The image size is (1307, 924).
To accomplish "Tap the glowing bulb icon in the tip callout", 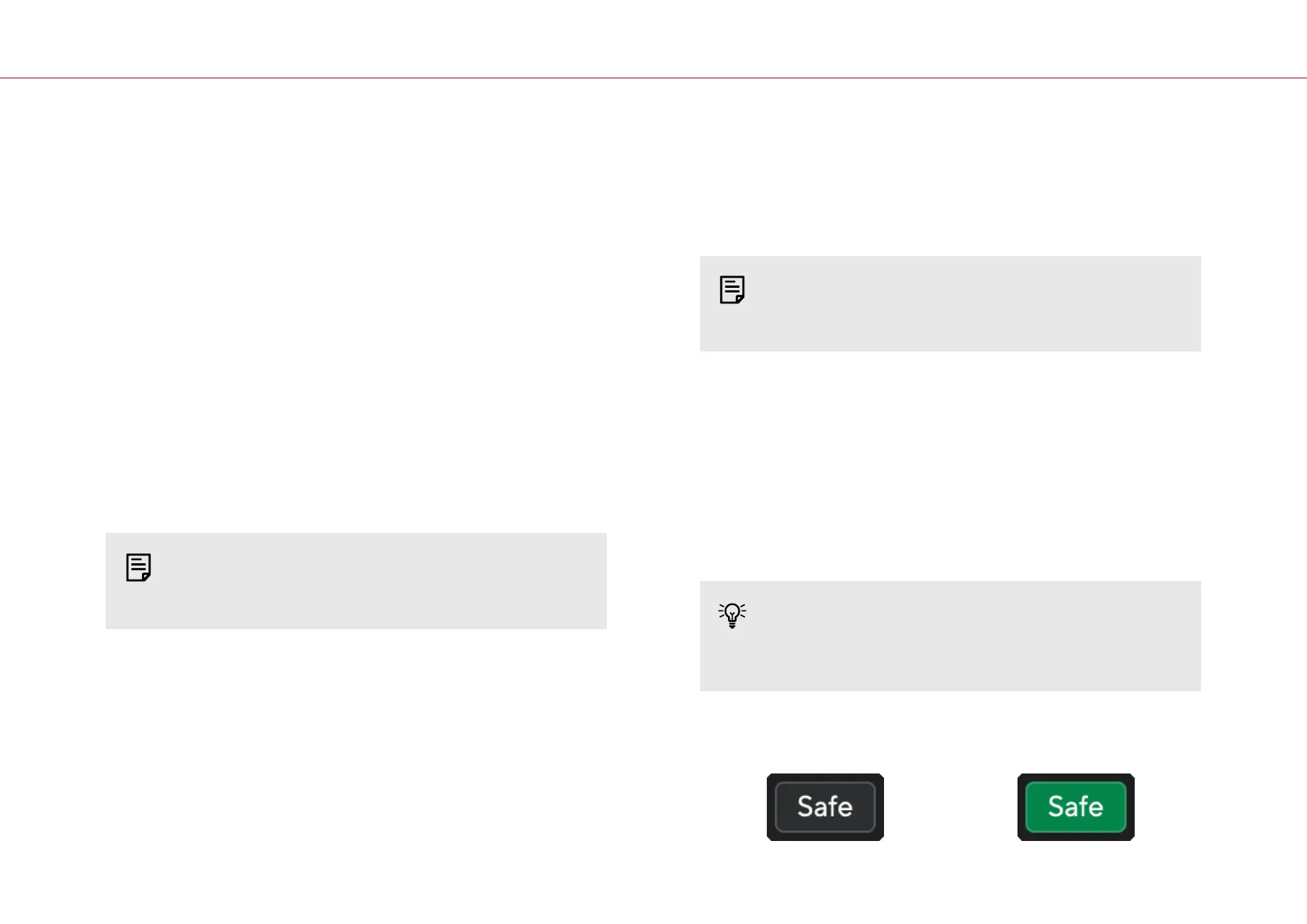I will [732, 615].
